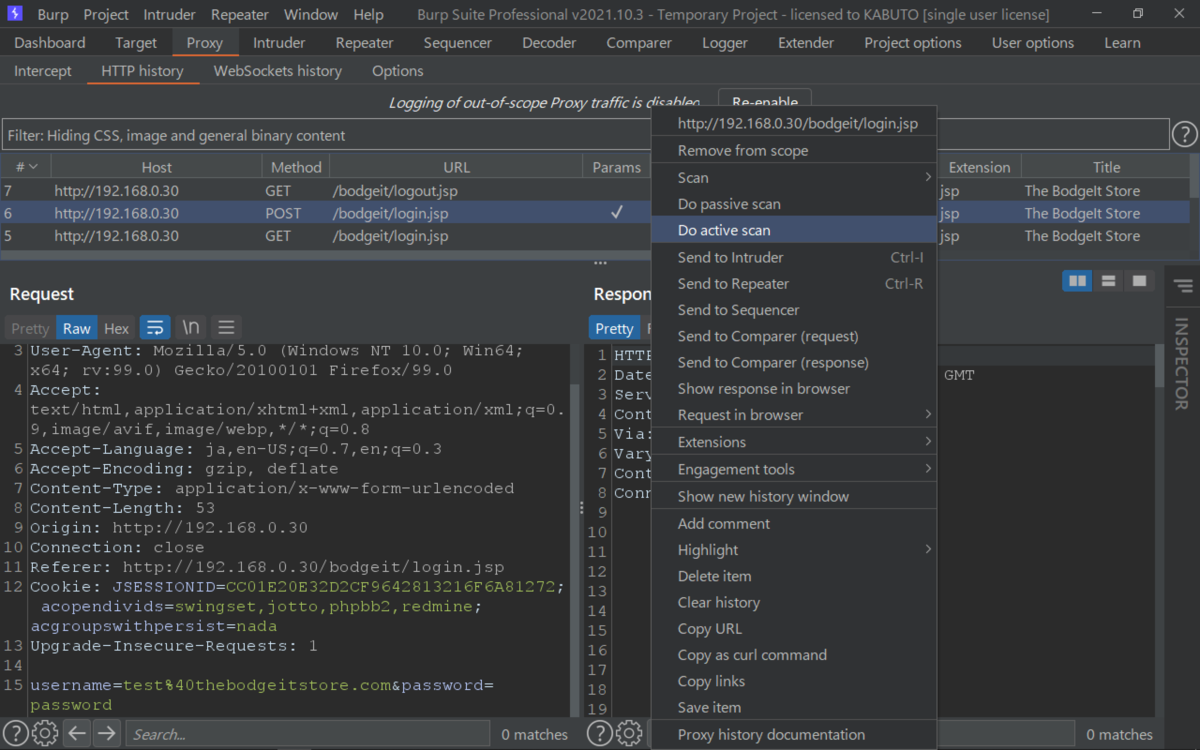Viewport: 1200px width, 750px height.
Task: Open the proxy Options sub-tab
Action: coord(398,71)
